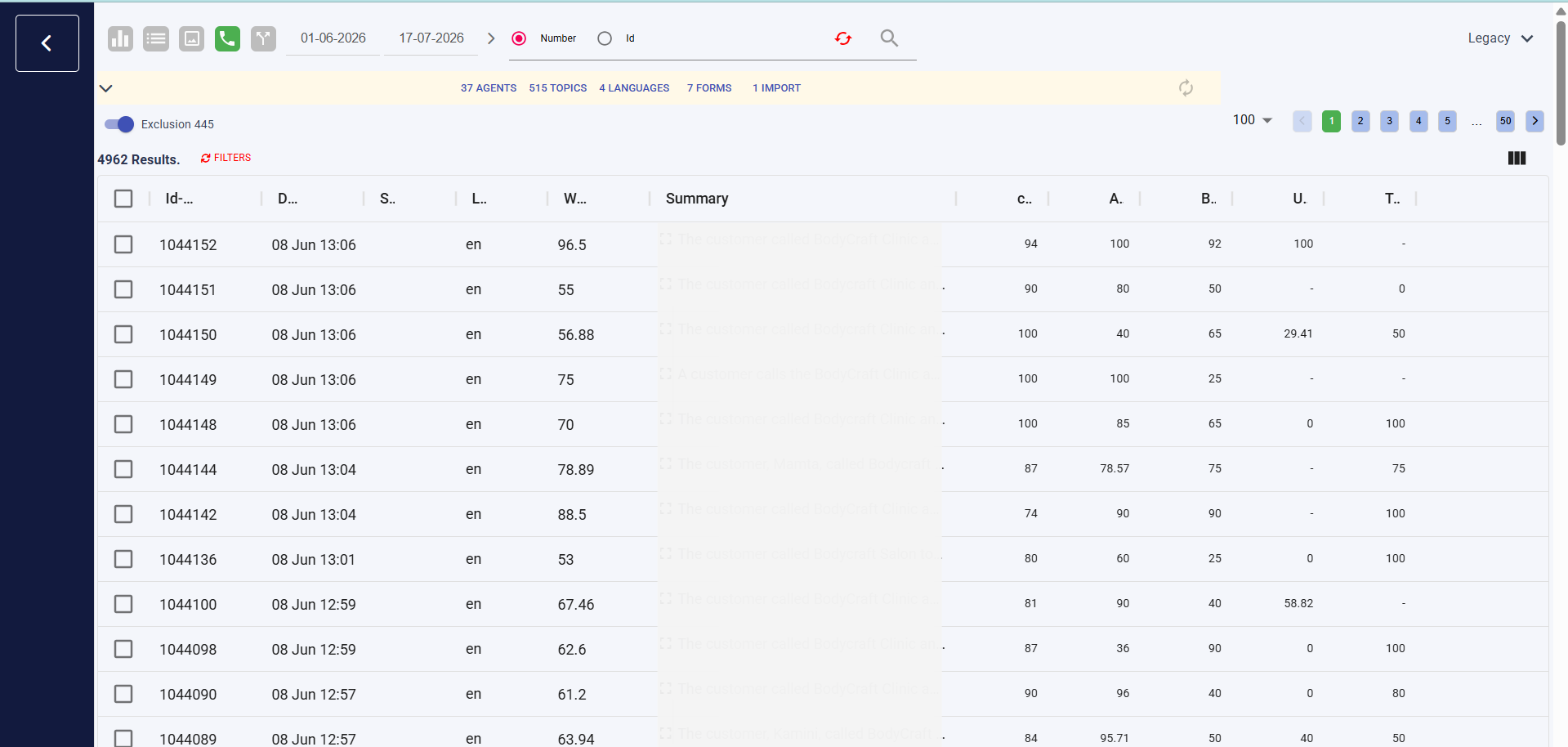Click the grey reload icon in filter bar
This screenshot has width=1568, height=747.
[x=1186, y=88]
